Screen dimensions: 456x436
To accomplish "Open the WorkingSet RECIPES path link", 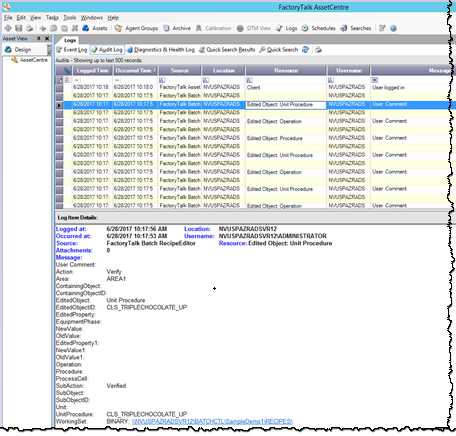I will tap(212, 422).
